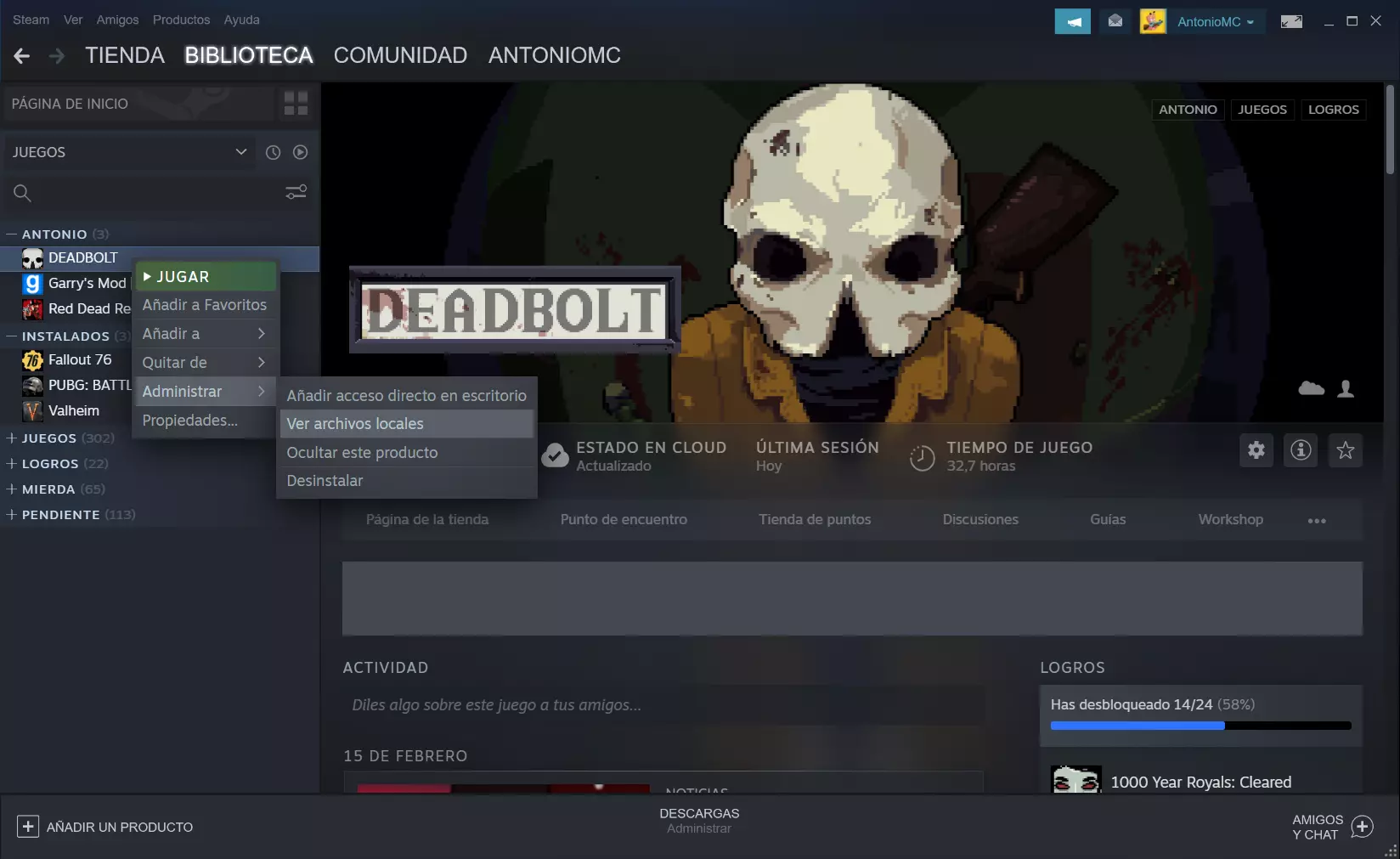Open the JUEGOS filter dropdown
Viewport: 1400px width, 859px height.
[130, 152]
